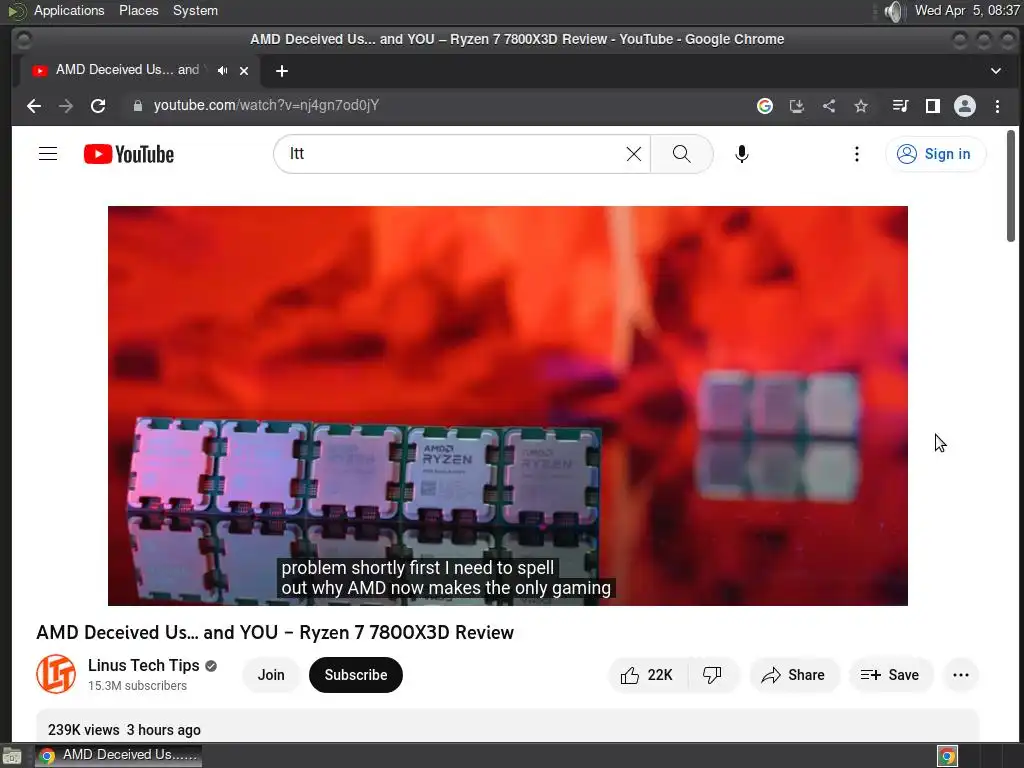Open the media controls icon in Chrome toolbar
Viewport: 1024px width, 768px height.
pos(901,106)
